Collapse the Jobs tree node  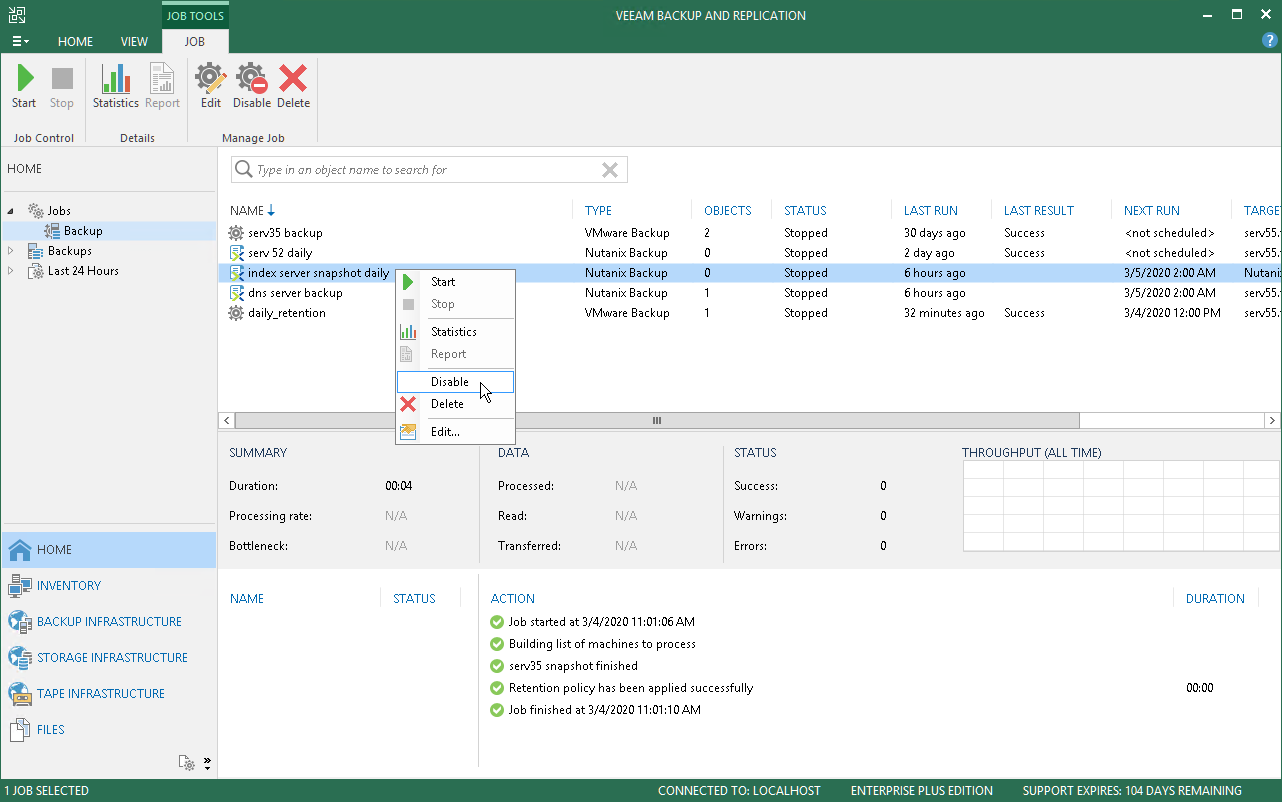[x=11, y=211]
